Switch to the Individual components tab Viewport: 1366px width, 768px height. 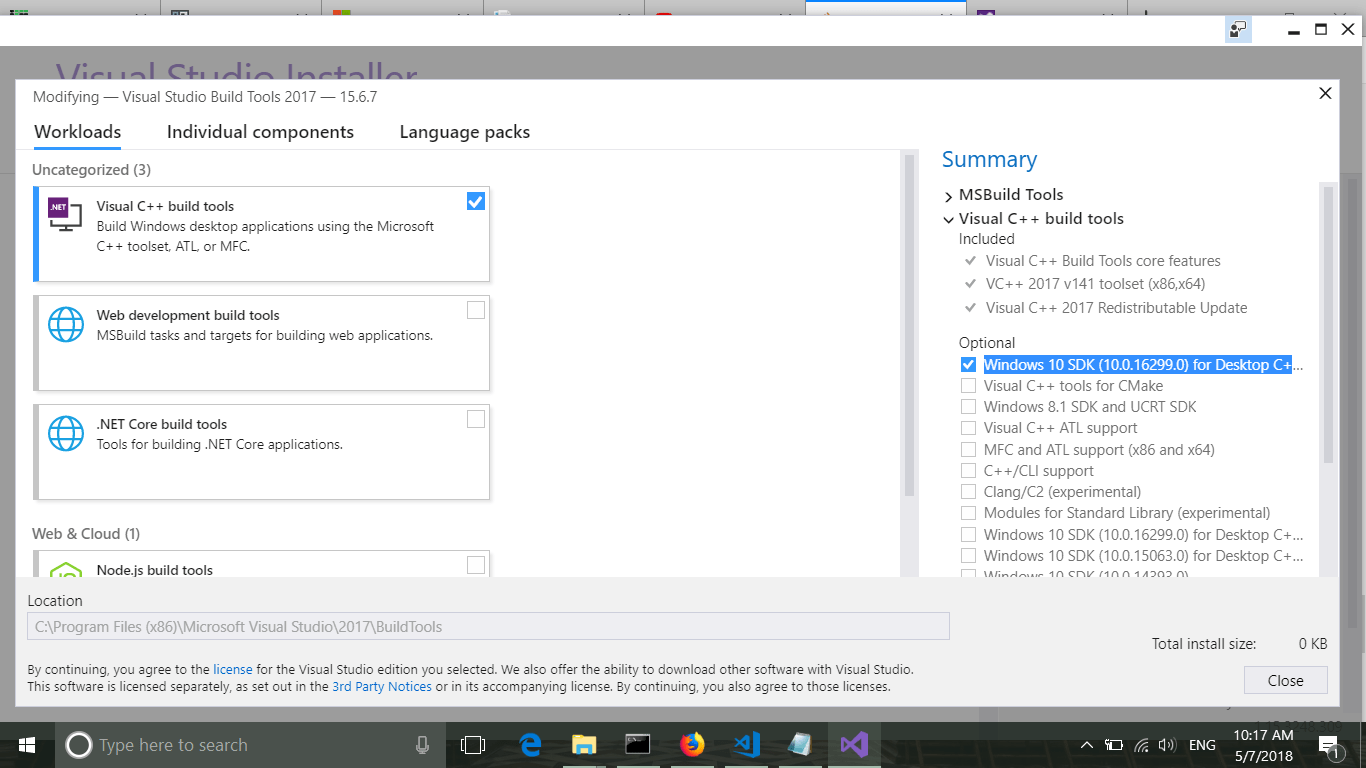(260, 132)
